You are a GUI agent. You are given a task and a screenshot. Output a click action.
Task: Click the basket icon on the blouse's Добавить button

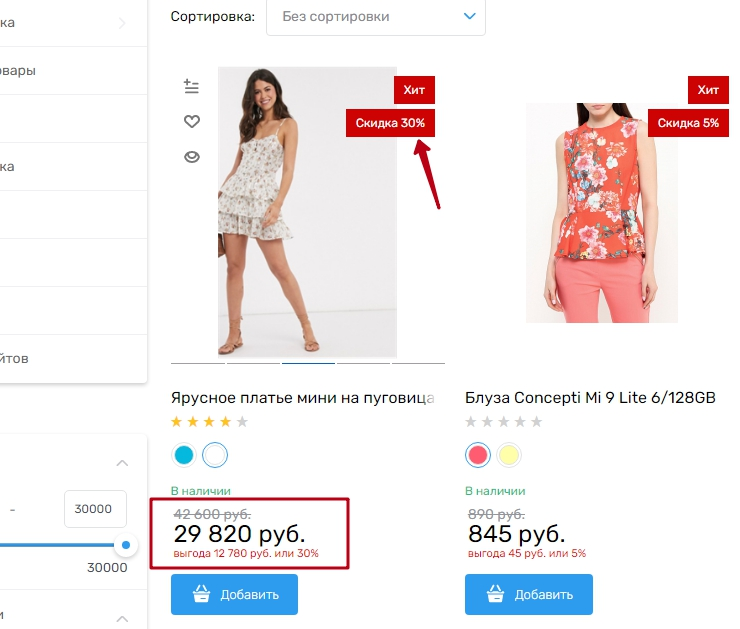coord(494,595)
